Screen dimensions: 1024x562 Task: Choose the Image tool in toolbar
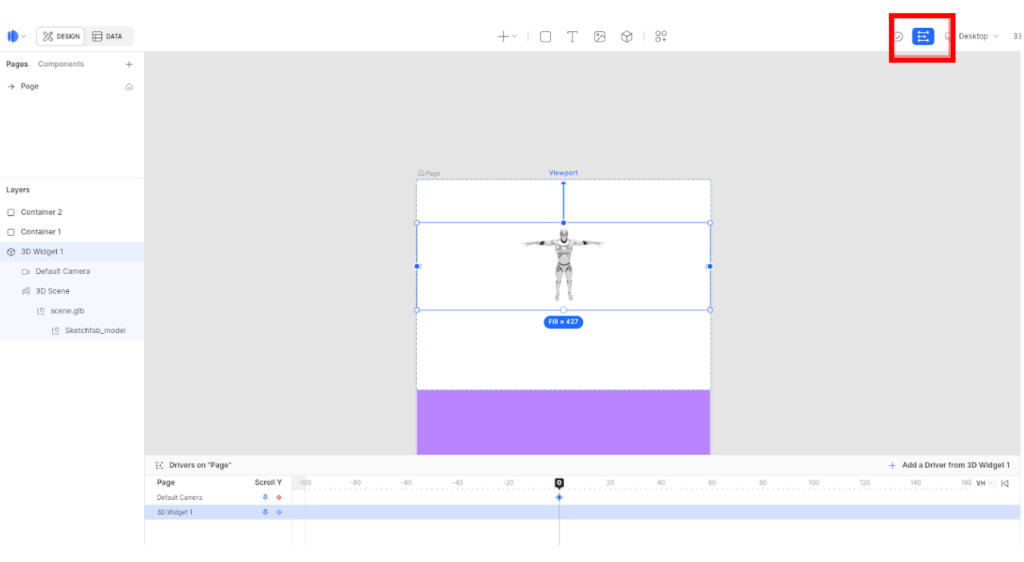(x=599, y=37)
